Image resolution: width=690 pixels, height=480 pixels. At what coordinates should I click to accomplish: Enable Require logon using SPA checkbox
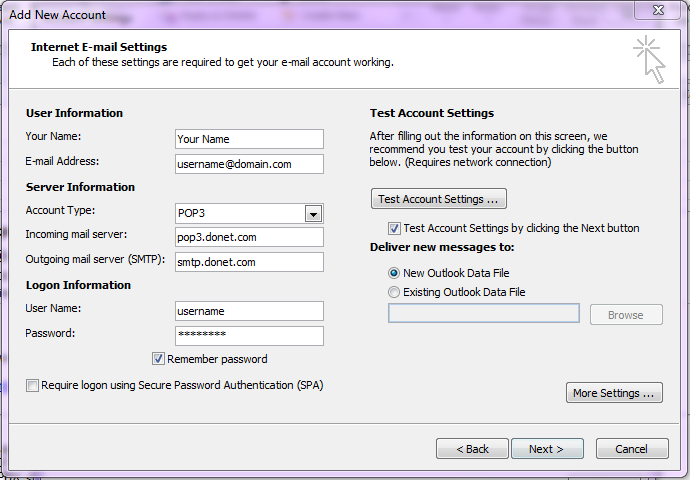pyautogui.click(x=32, y=385)
